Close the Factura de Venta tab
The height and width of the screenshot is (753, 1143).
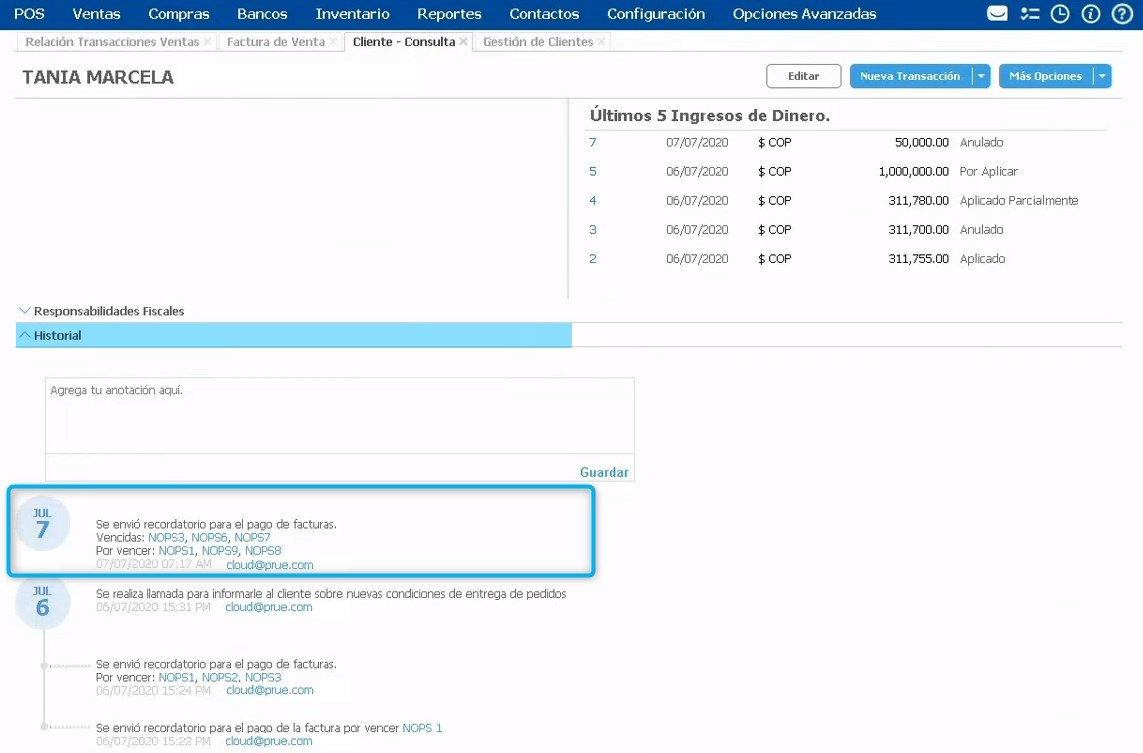pos(333,42)
